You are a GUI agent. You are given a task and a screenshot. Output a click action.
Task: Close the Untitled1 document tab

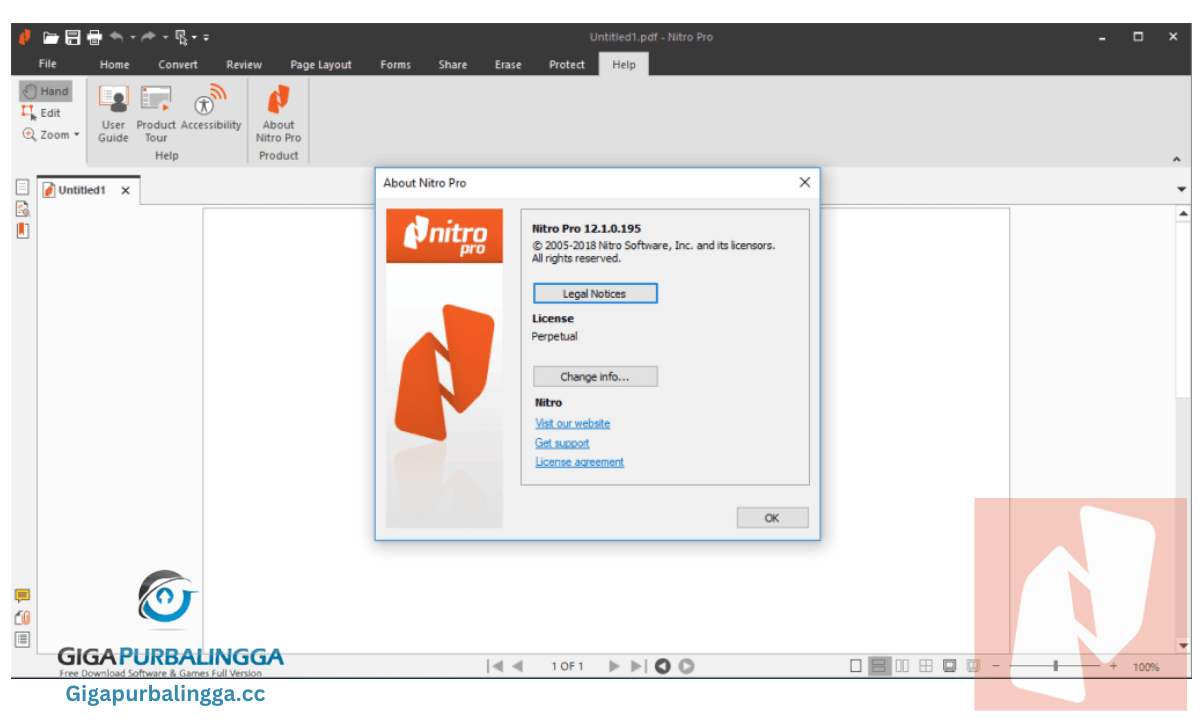(x=125, y=191)
